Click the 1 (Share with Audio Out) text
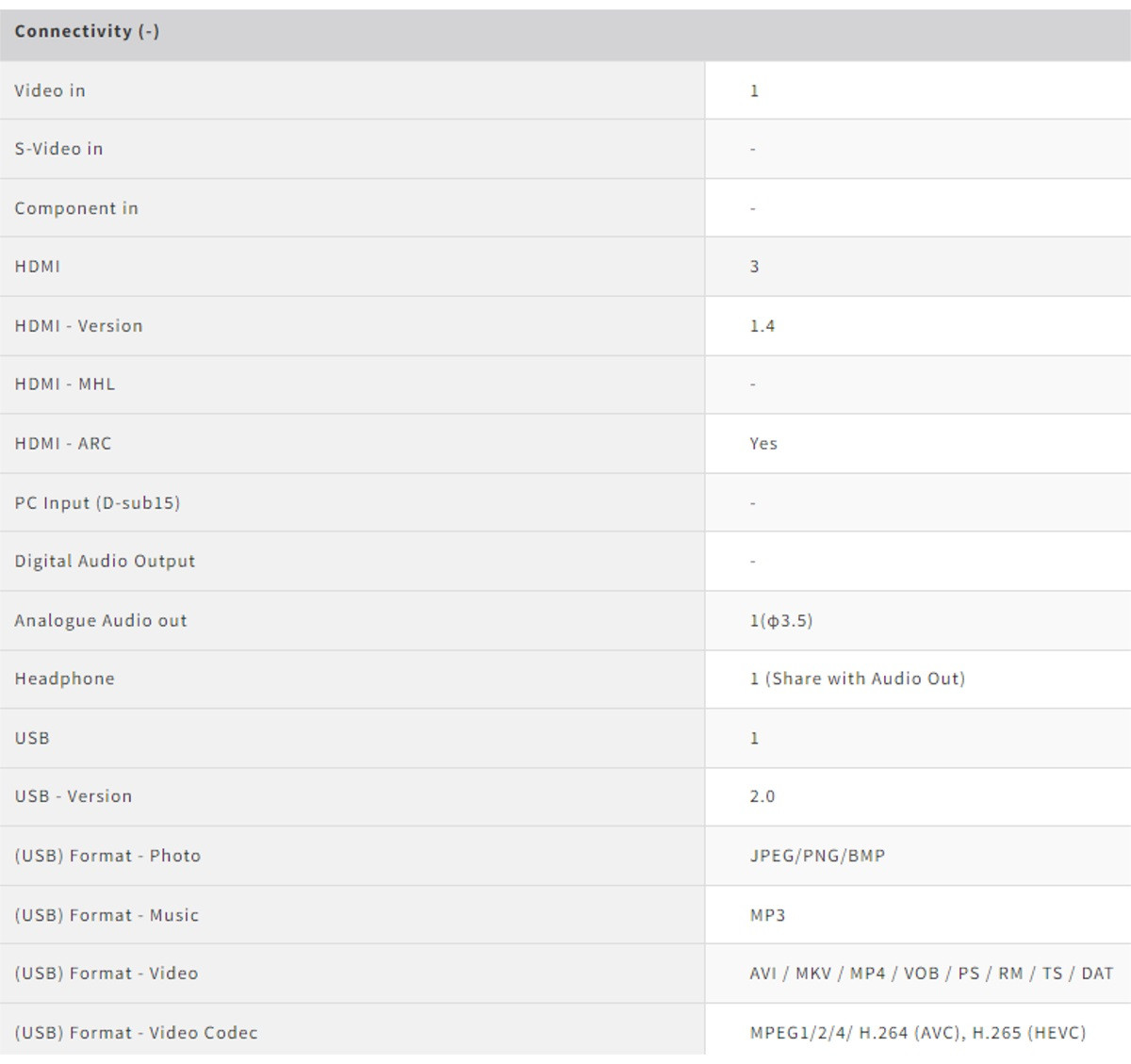This screenshot has width=1131, height=1064. 857,679
